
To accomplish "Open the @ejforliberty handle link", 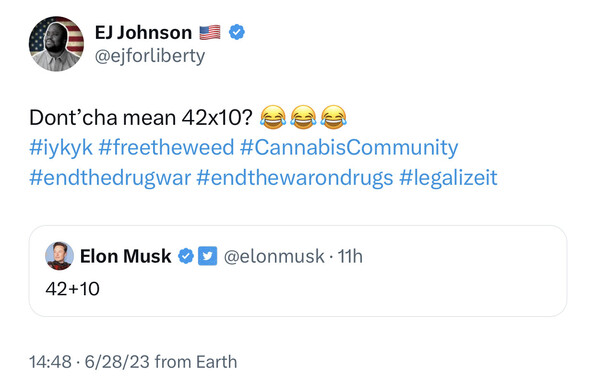I will 150,56.
